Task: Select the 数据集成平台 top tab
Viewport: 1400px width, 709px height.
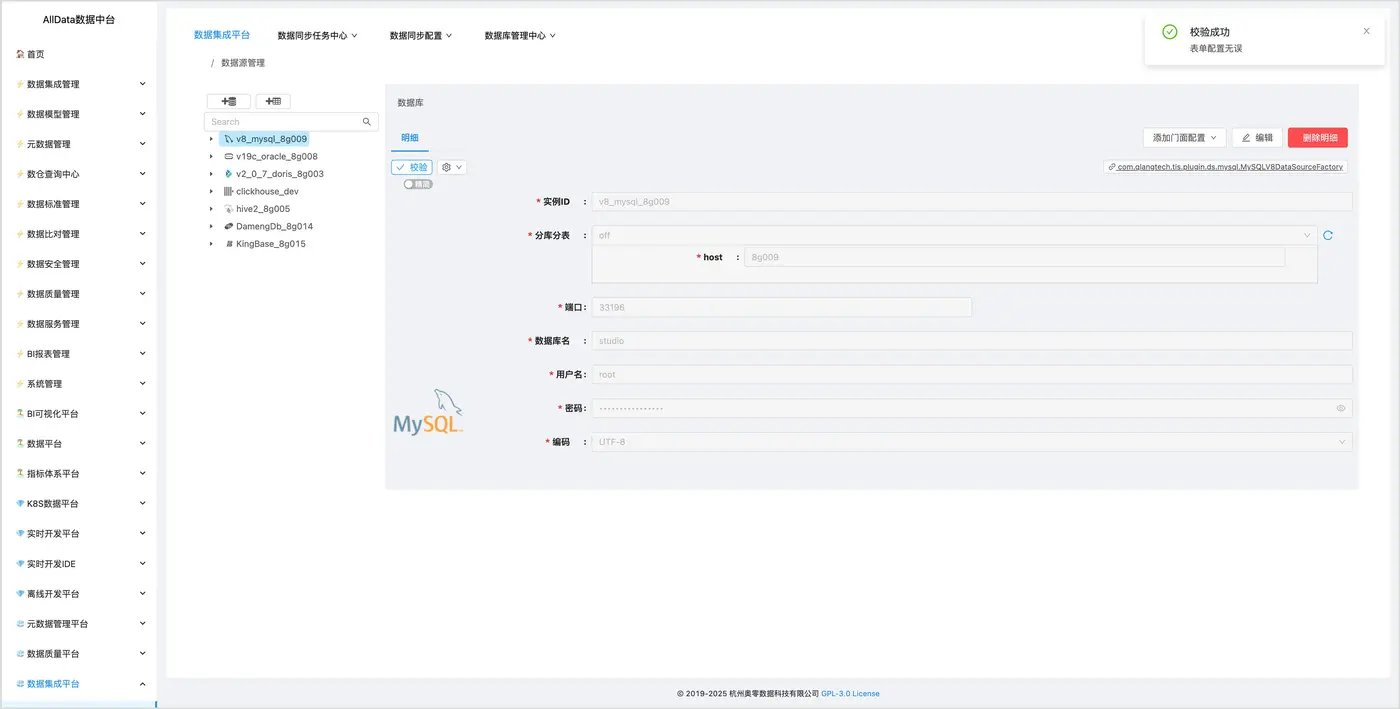Action: click(222, 35)
